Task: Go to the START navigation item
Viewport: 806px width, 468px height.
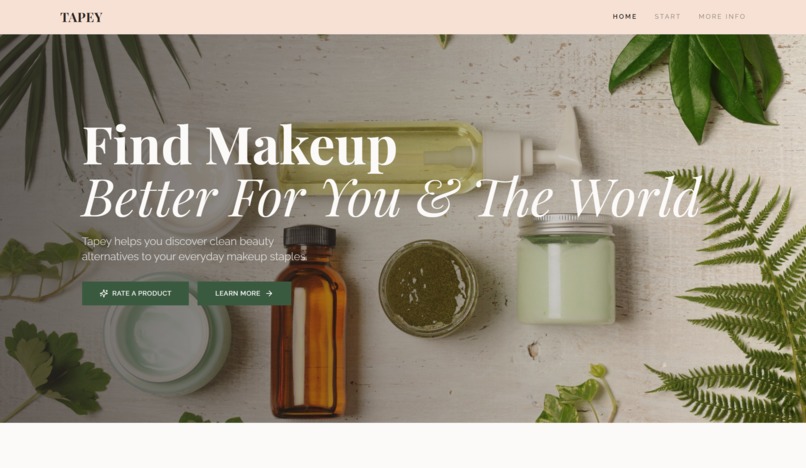Action: [x=667, y=16]
